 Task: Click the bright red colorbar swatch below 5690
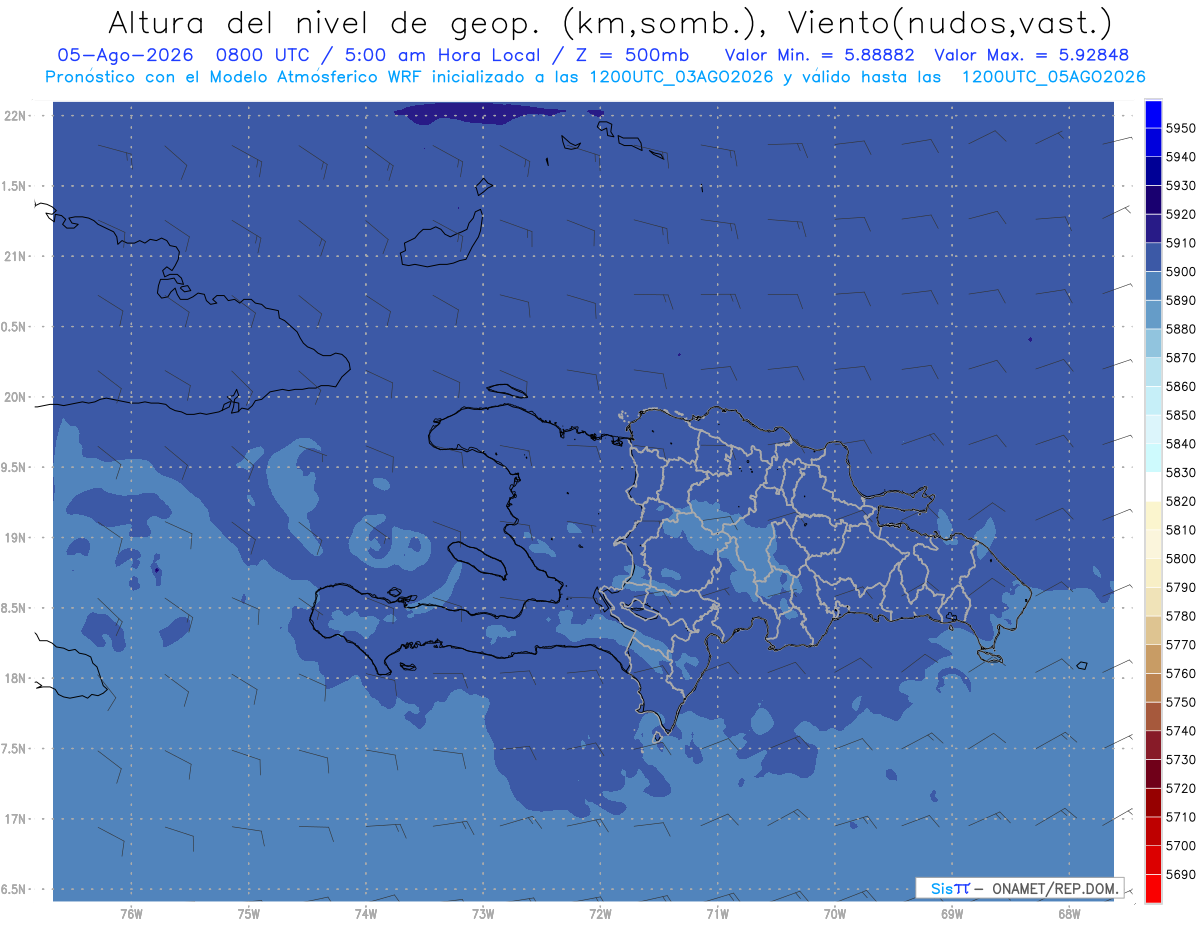pos(1153,888)
